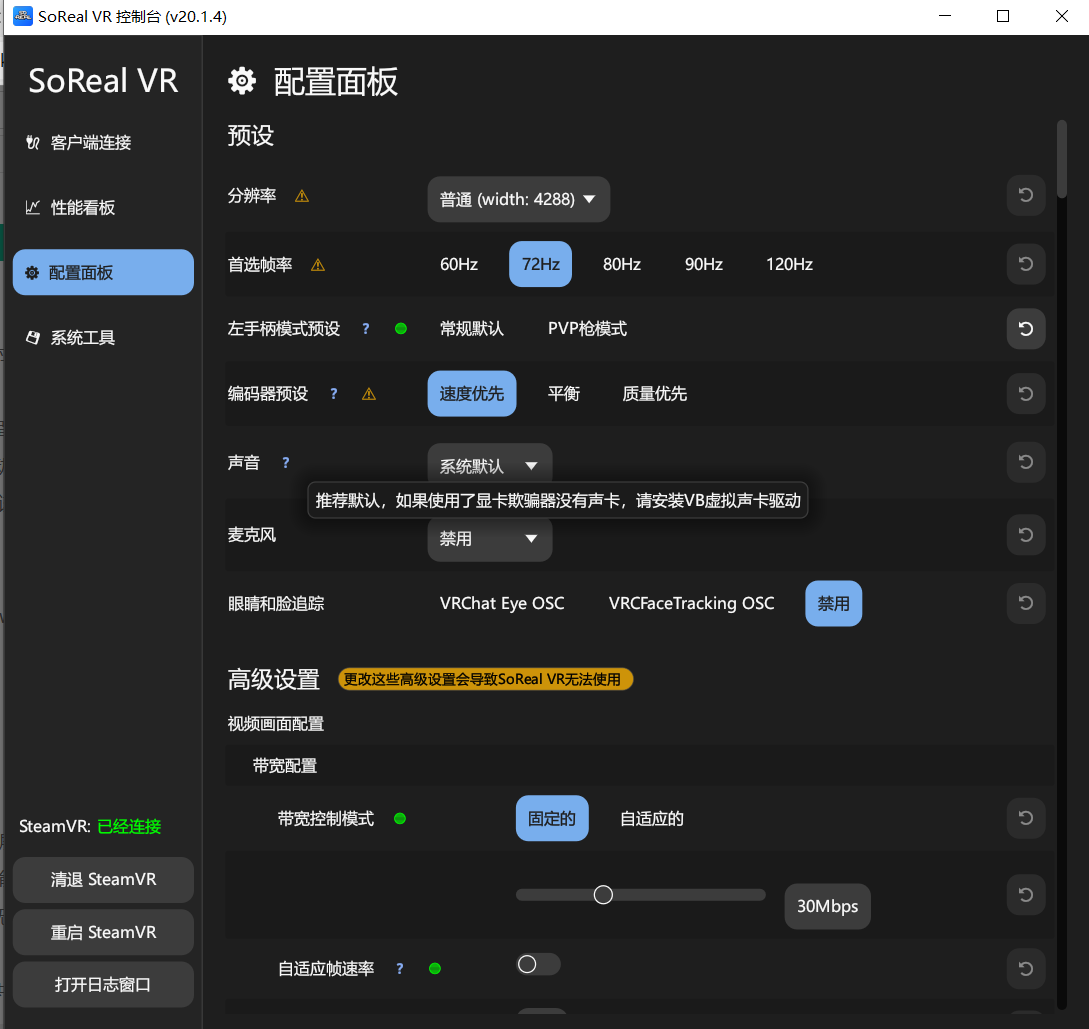
Task: Click the 视频画面配置 section label
Action: tap(276, 723)
